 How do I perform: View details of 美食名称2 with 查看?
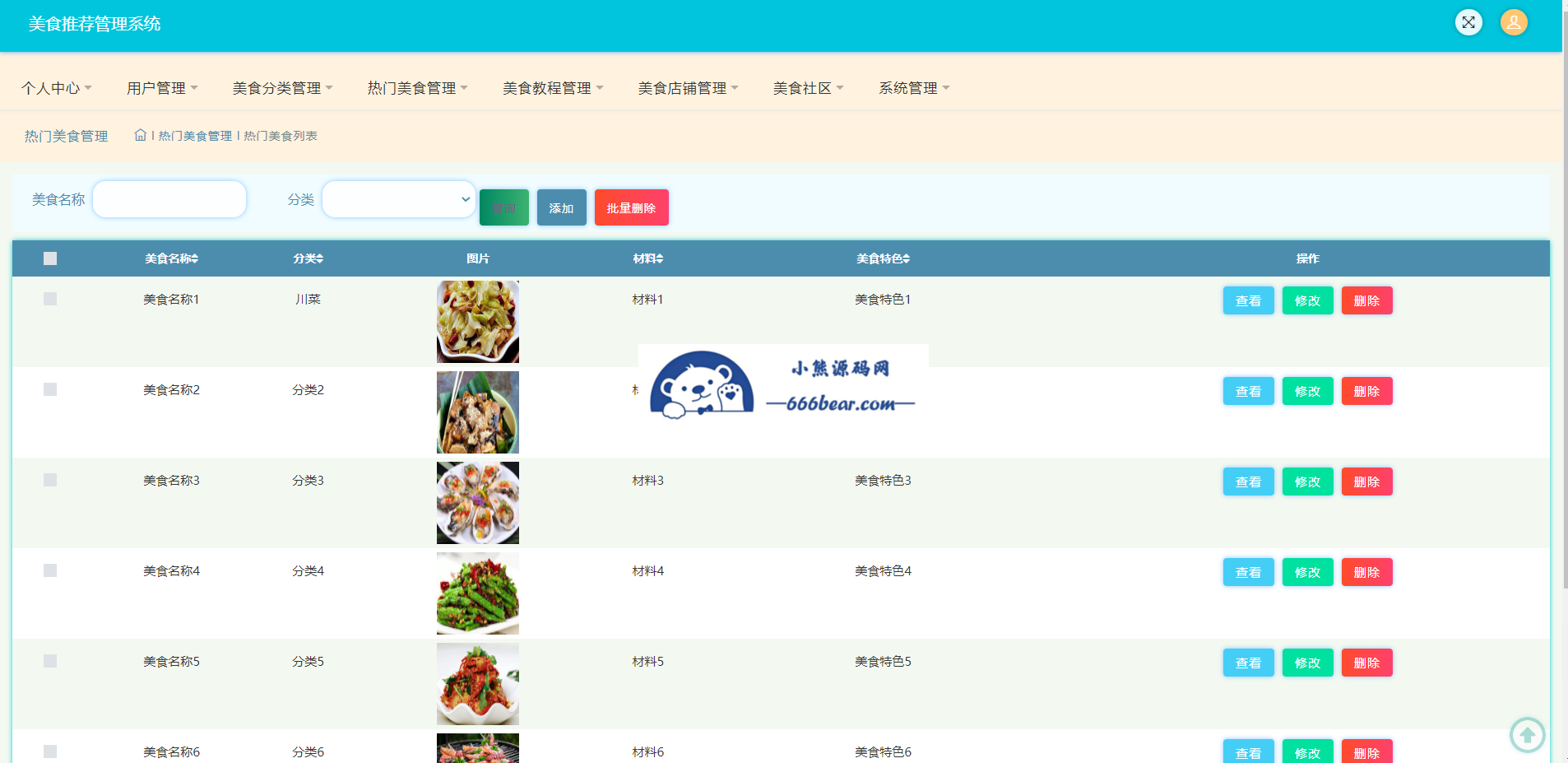click(1249, 391)
